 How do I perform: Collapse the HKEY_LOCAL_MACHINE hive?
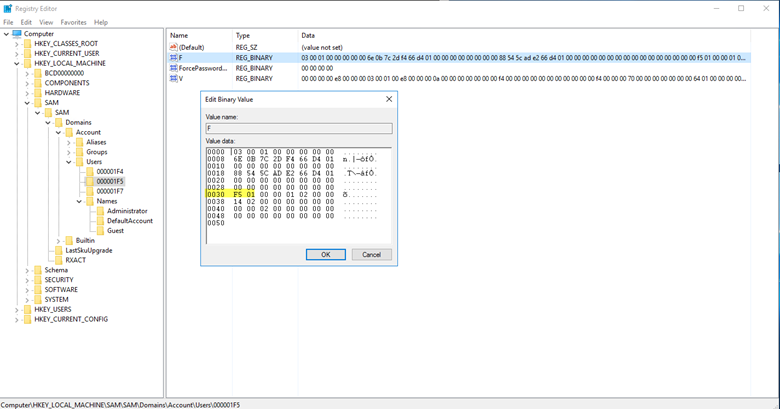click(x=16, y=64)
